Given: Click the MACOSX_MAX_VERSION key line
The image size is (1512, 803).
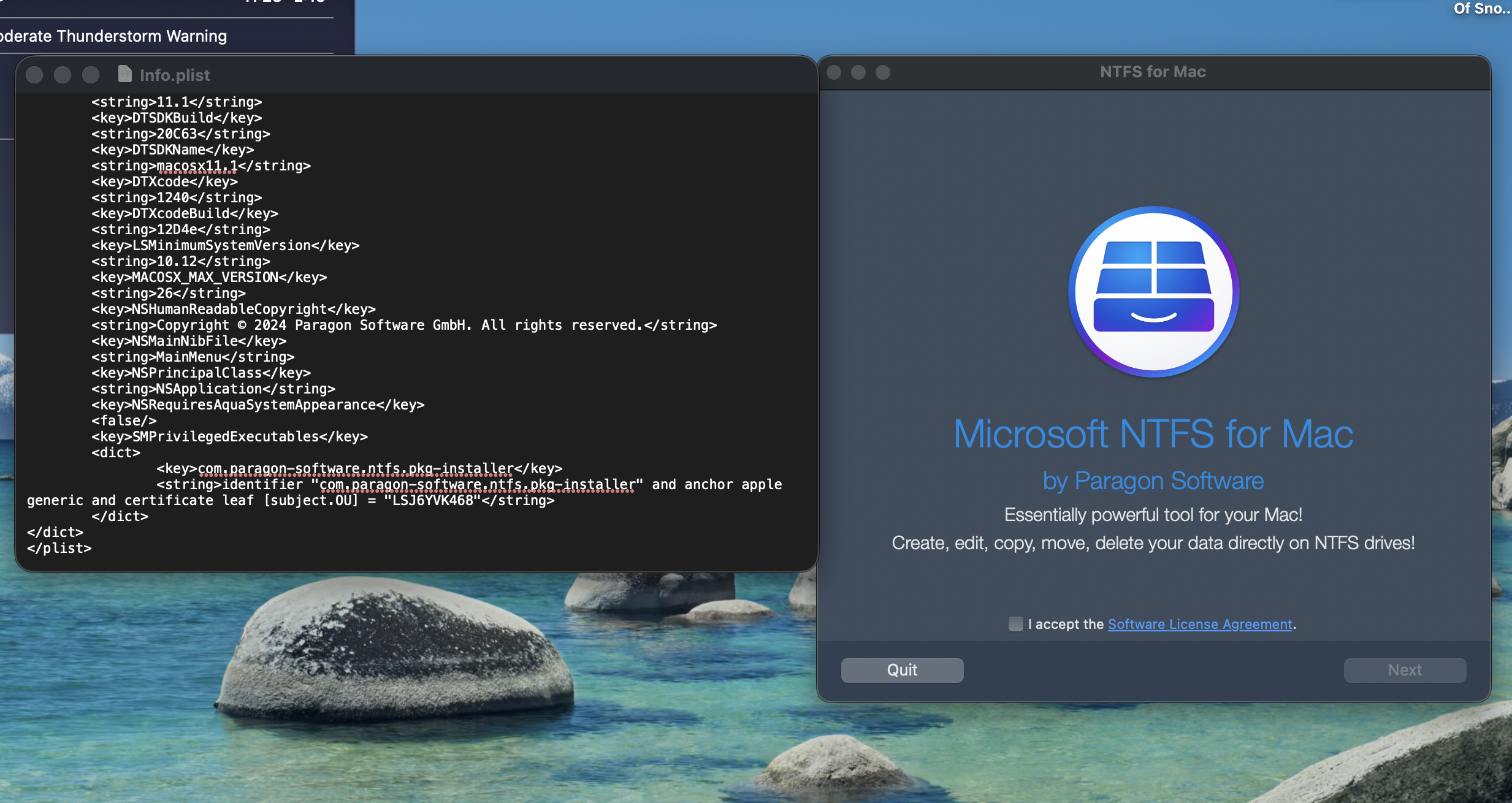Looking at the screenshot, I should coord(209,277).
